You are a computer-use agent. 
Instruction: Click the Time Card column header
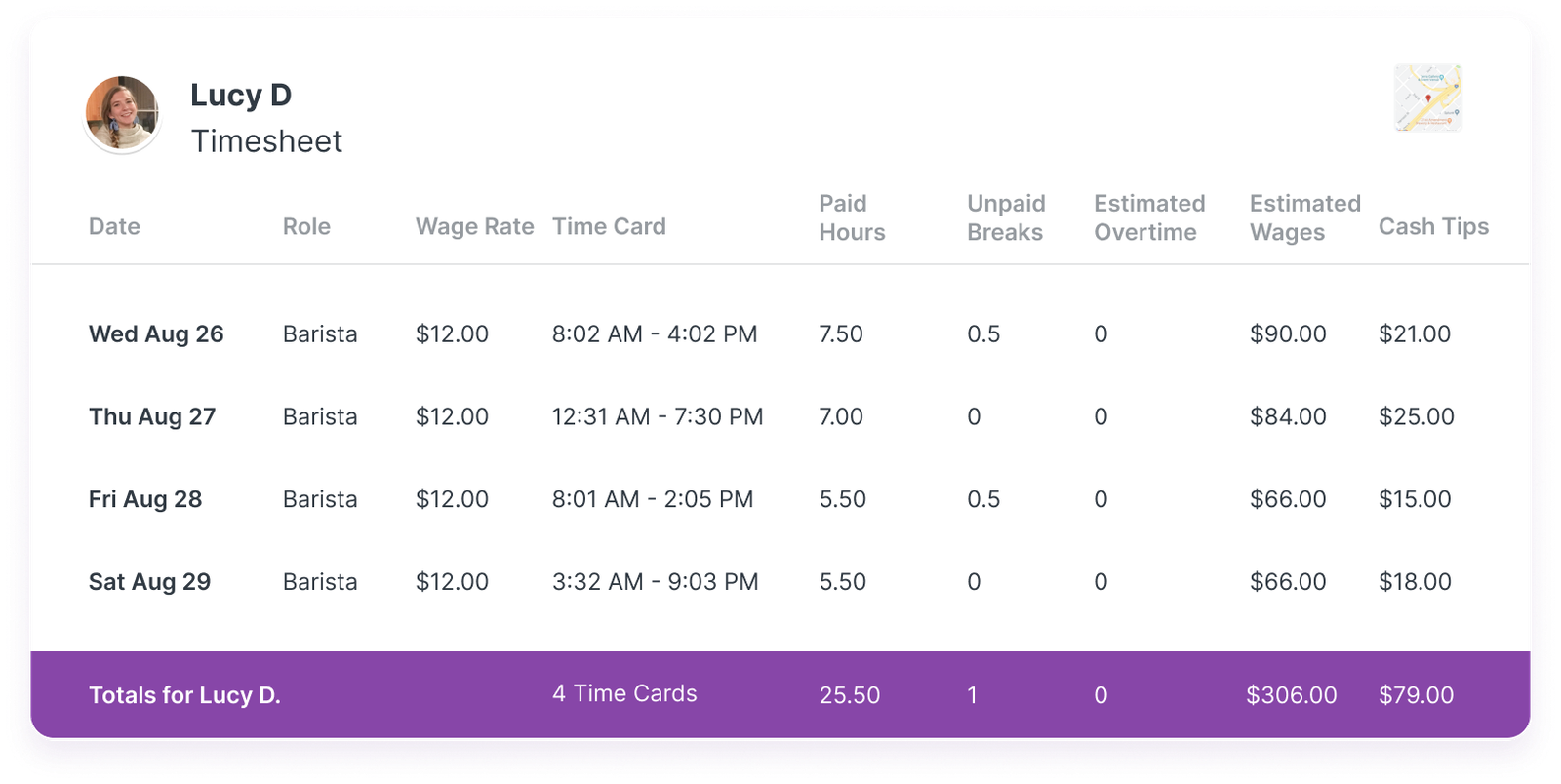(x=609, y=226)
